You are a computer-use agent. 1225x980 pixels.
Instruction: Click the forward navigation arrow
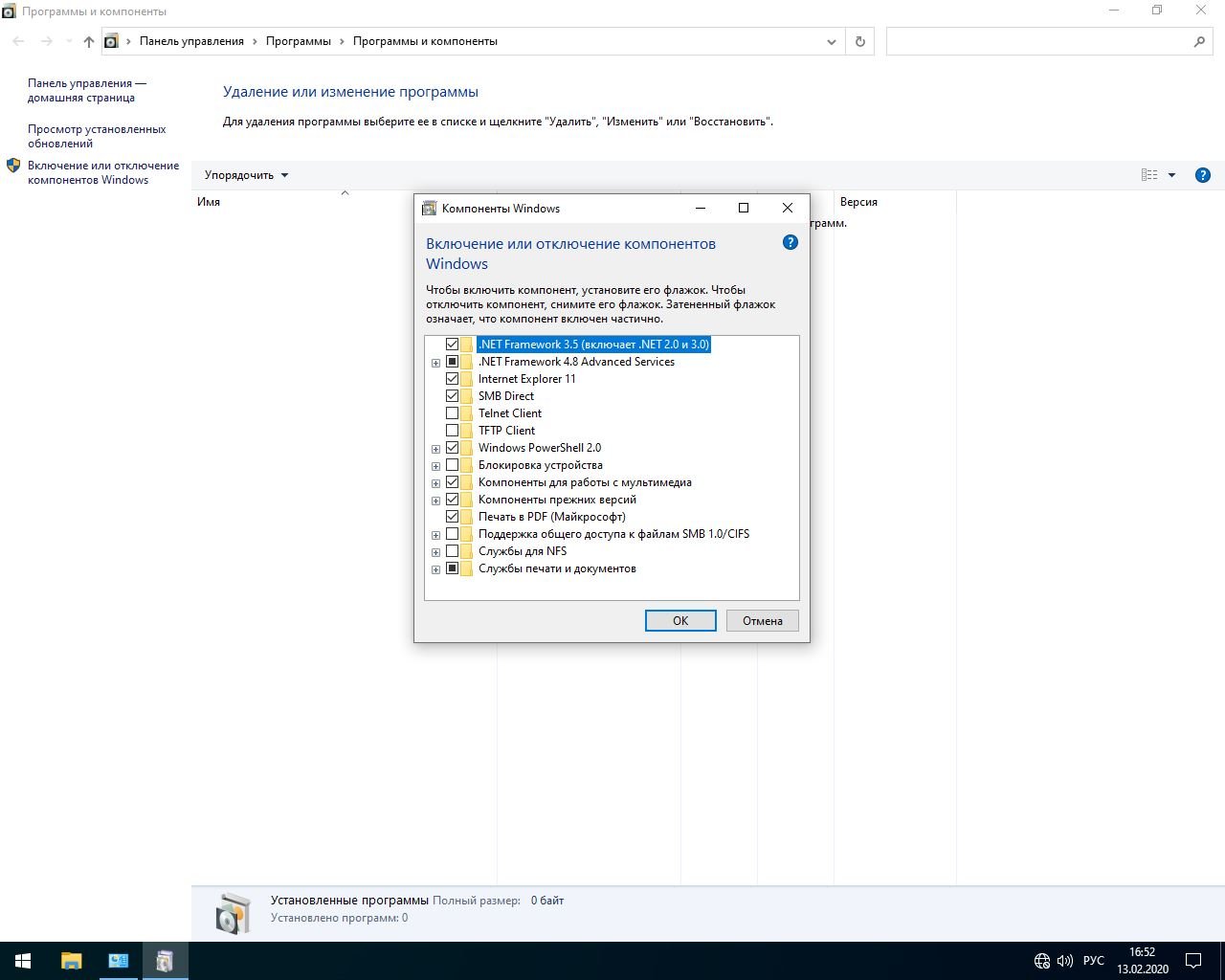coord(46,41)
